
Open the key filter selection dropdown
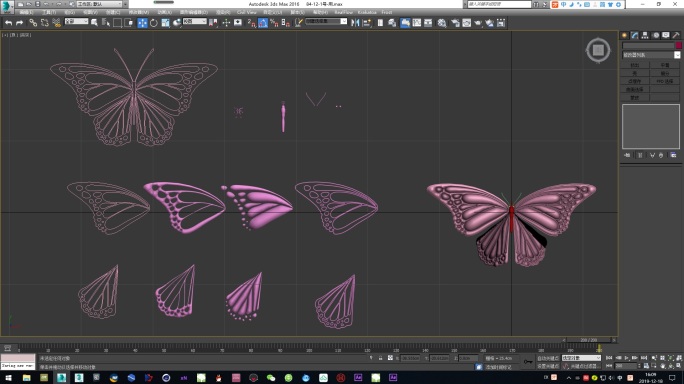(581, 358)
